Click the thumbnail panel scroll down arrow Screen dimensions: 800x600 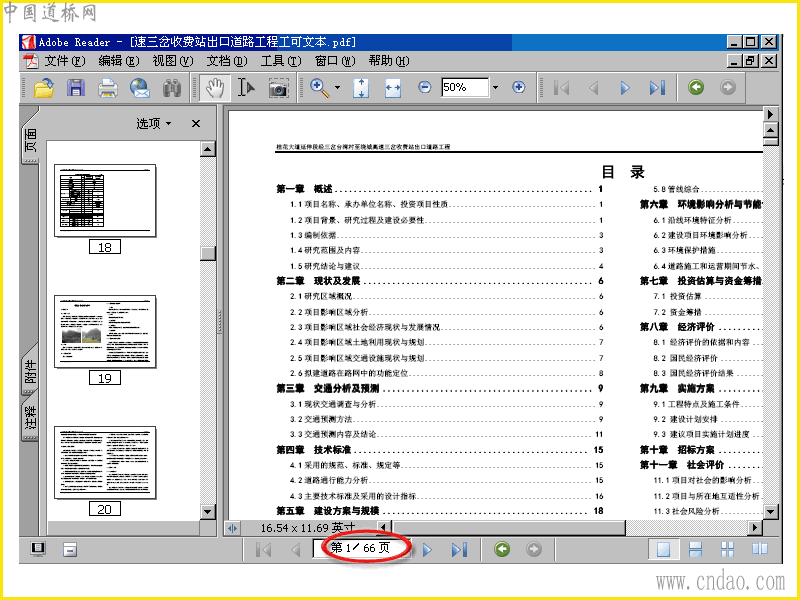click(x=208, y=511)
